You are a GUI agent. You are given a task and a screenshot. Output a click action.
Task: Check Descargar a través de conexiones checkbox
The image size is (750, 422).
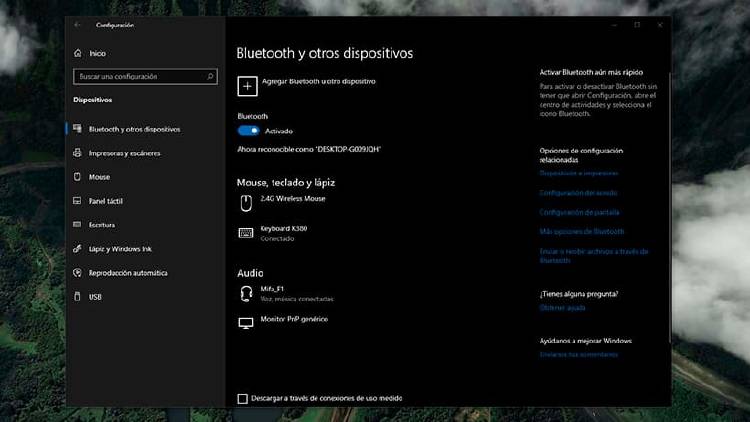[242, 399]
